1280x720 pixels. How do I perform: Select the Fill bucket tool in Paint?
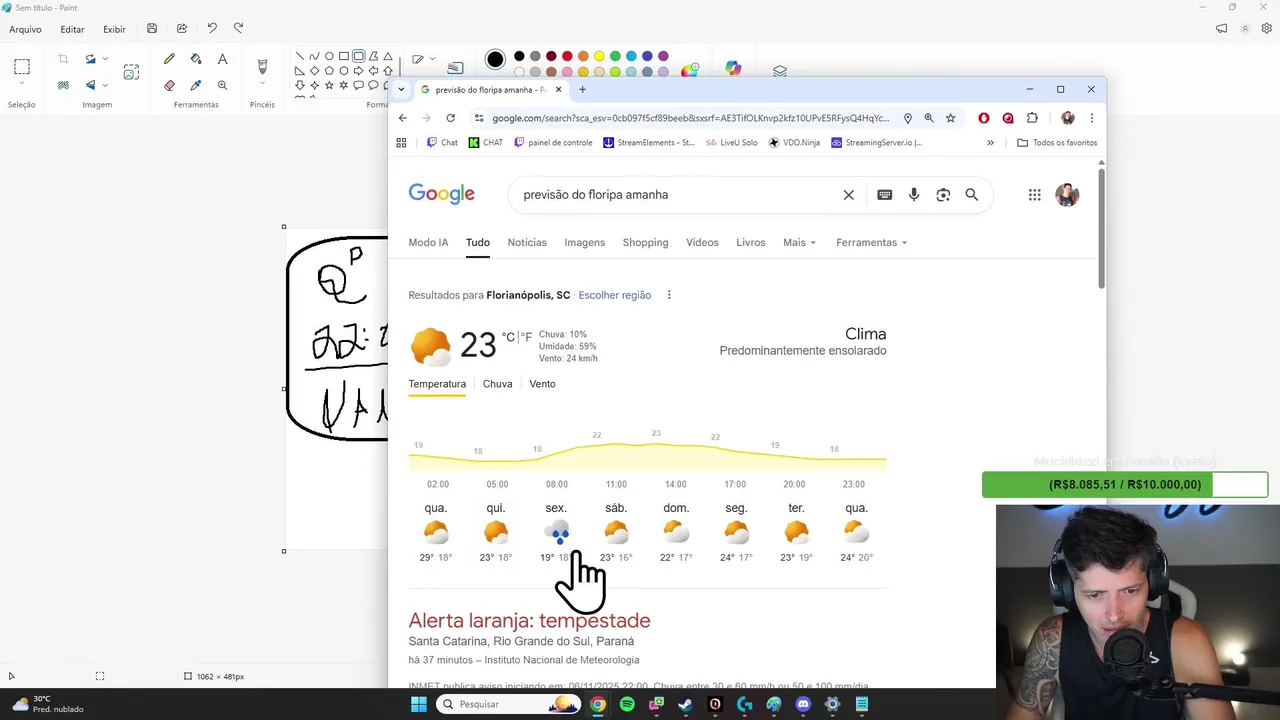(x=196, y=59)
